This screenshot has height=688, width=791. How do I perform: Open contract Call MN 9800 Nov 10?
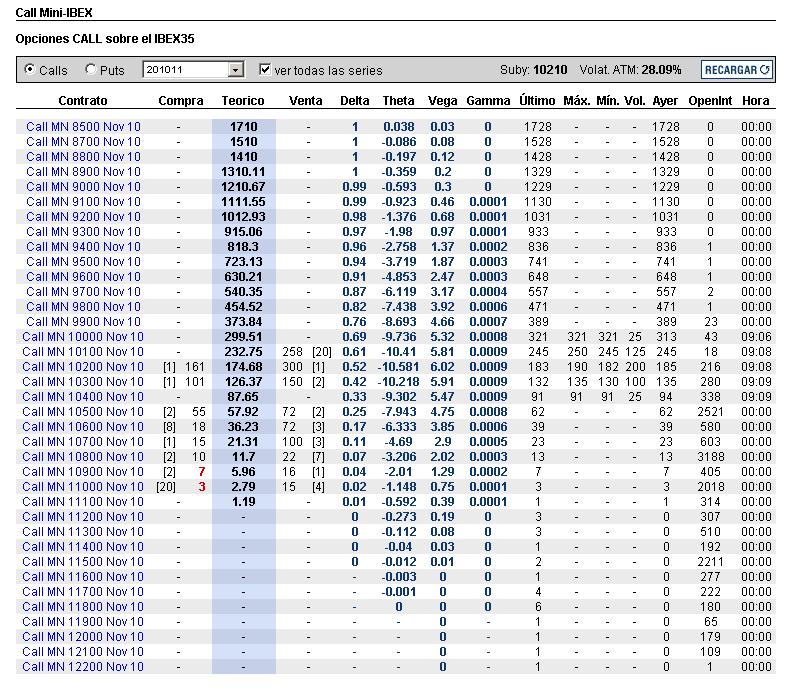(83, 307)
